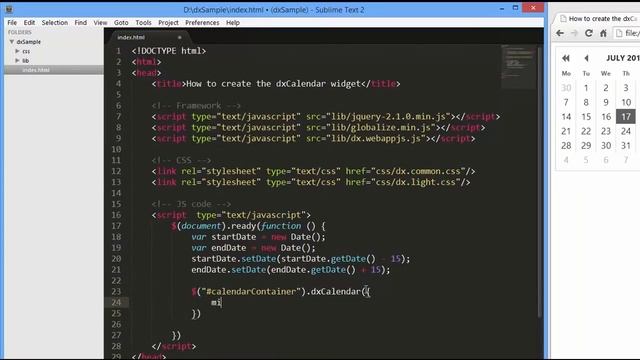Select day 31 in the calendar

click(x=626, y=145)
